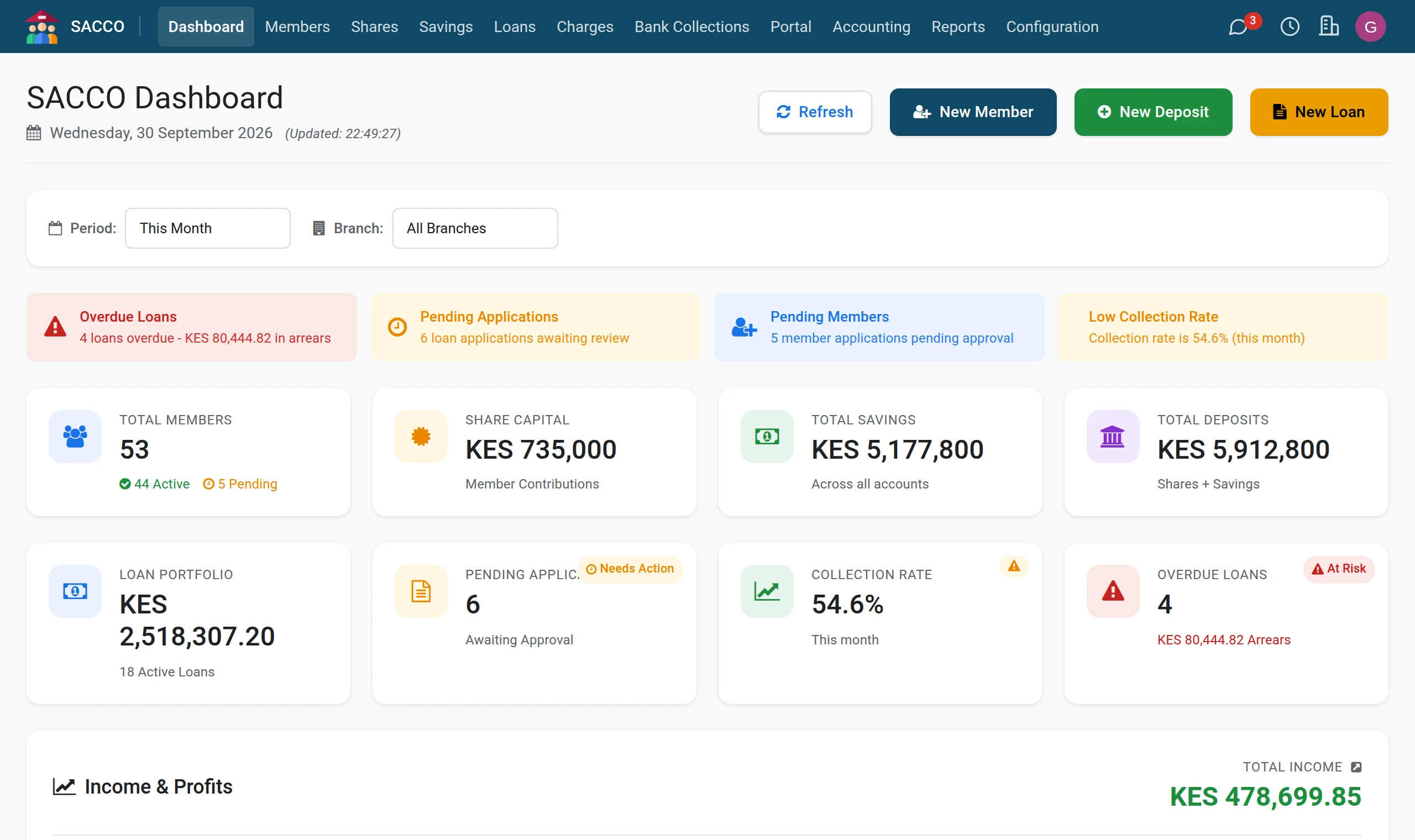Open the Period dropdown showing This Month
The image size is (1415, 840).
tap(208, 228)
